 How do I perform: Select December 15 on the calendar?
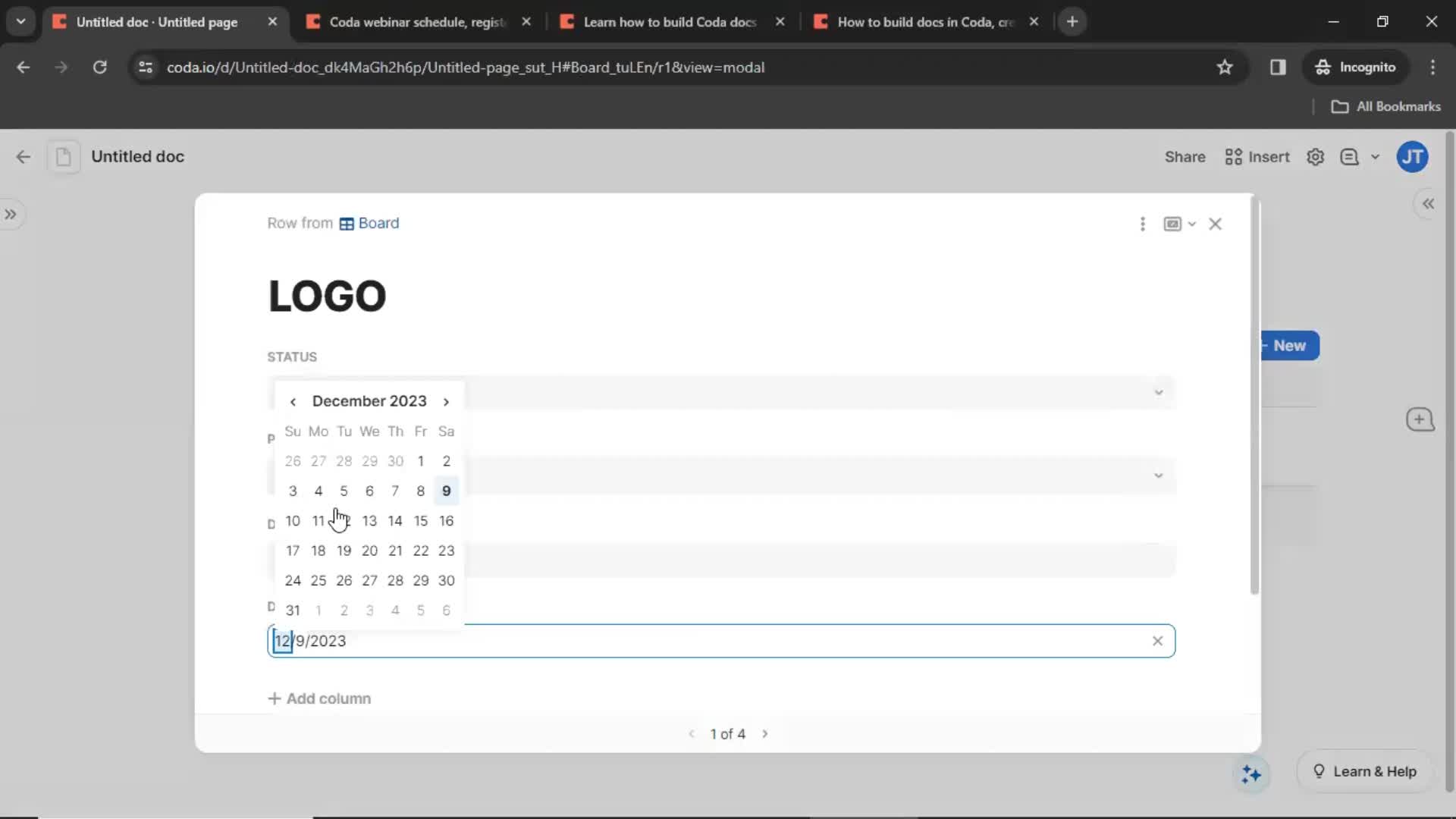coord(420,520)
